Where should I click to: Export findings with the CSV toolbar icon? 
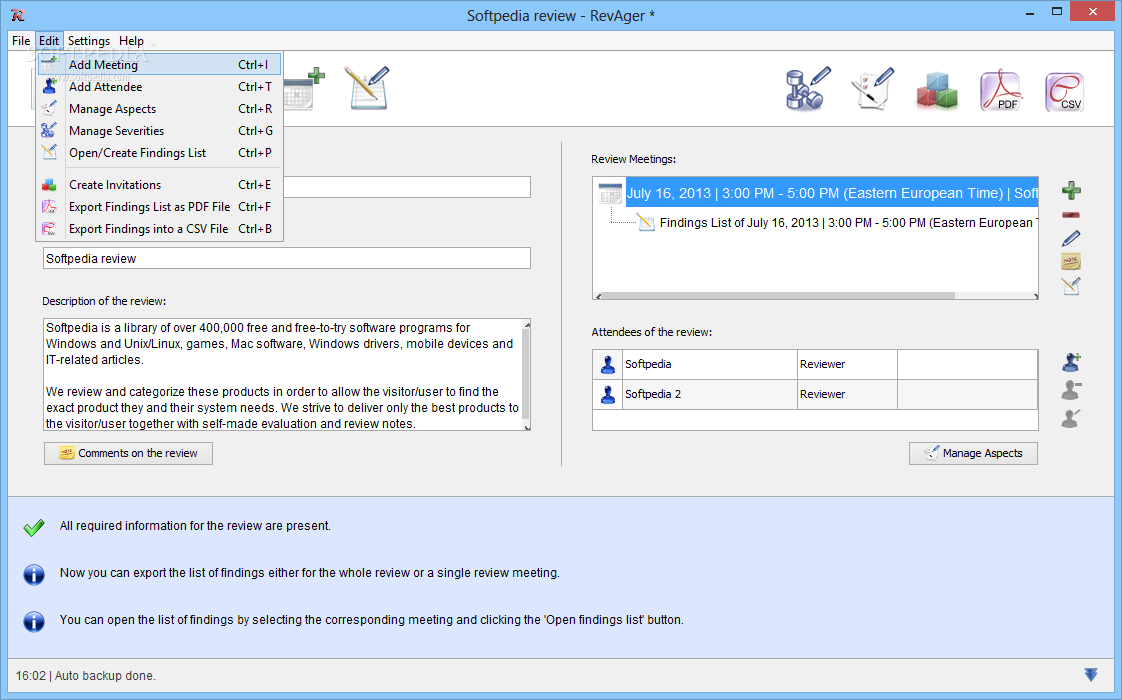point(1064,91)
